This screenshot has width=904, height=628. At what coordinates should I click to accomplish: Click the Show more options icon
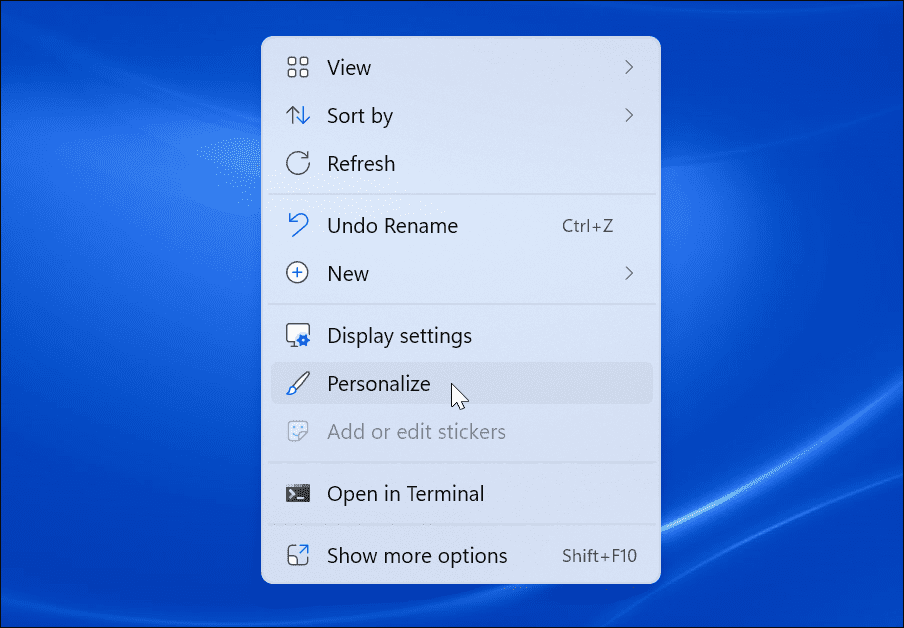pyautogui.click(x=297, y=555)
